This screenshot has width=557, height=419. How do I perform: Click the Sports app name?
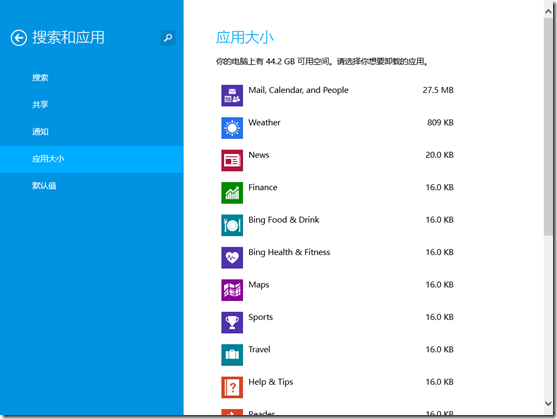(x=260, y=317)
